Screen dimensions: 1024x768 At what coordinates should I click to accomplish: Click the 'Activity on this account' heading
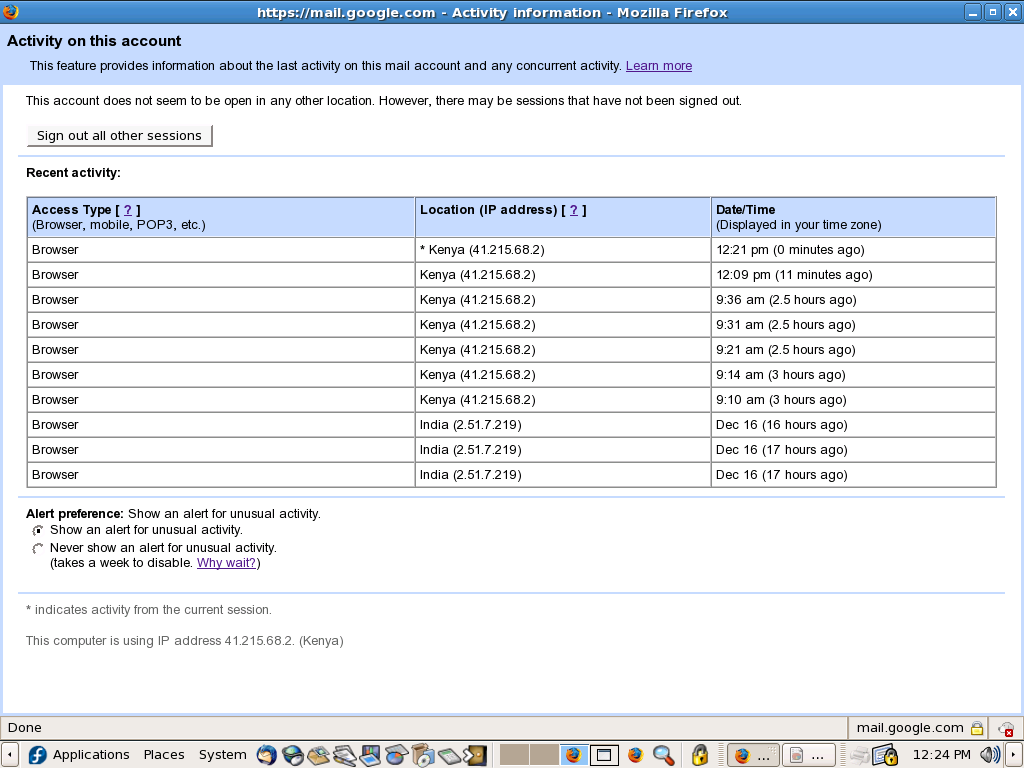pyautogui.click(x=94, y=41)
